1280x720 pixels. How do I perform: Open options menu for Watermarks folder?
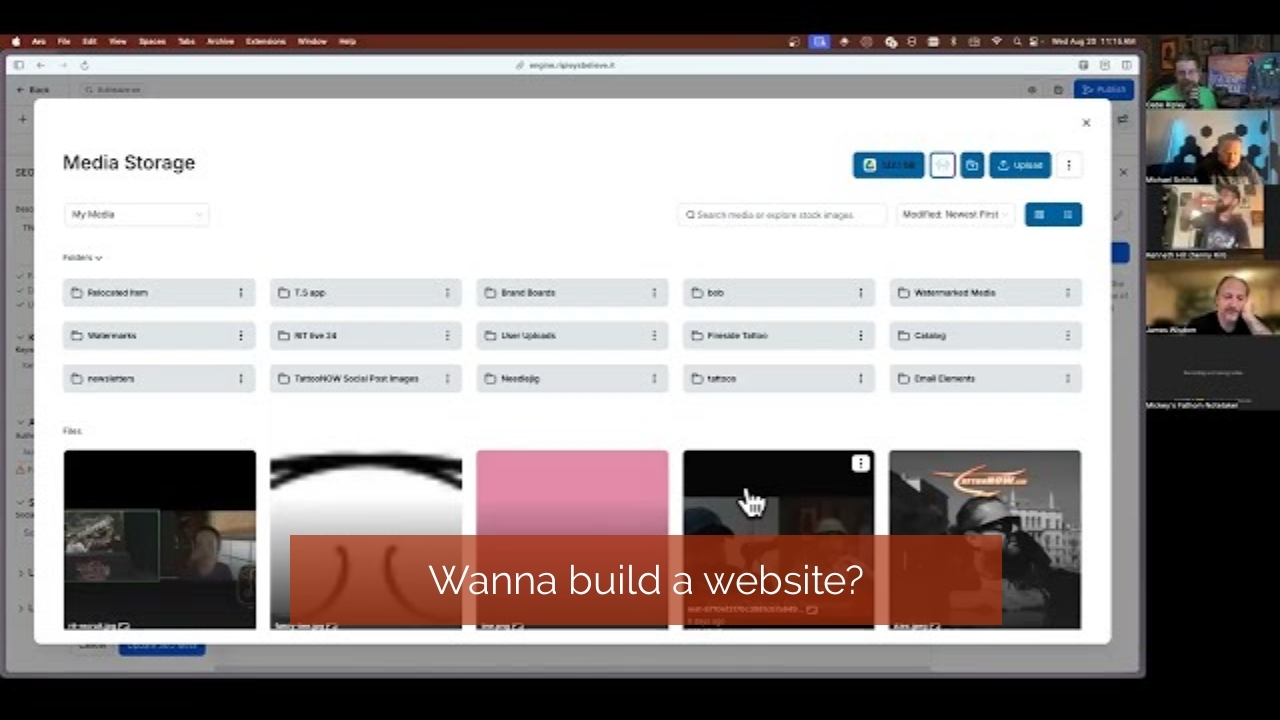[x=241, y=336]
